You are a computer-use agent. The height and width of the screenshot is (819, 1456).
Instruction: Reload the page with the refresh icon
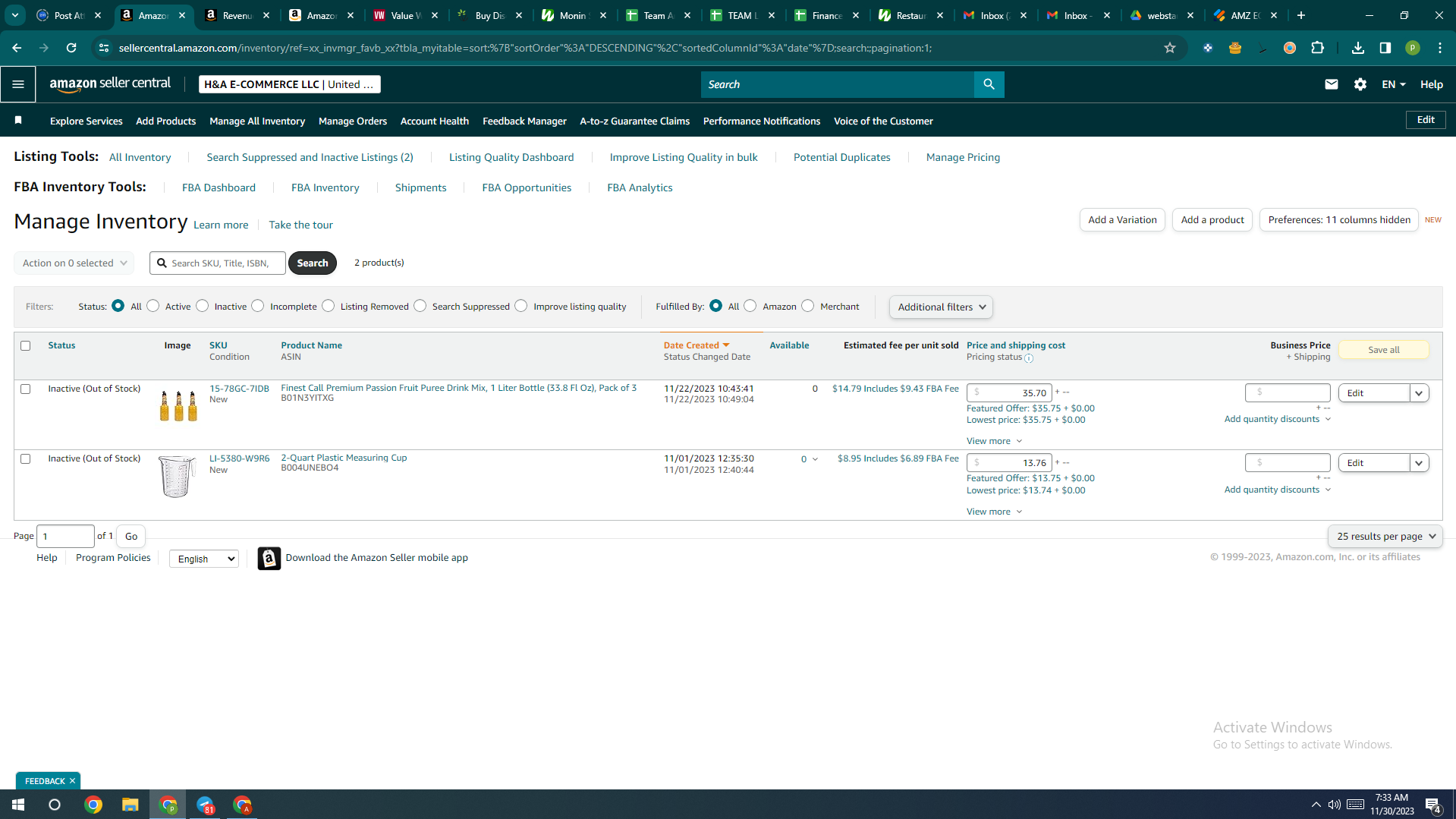[71, 48]
